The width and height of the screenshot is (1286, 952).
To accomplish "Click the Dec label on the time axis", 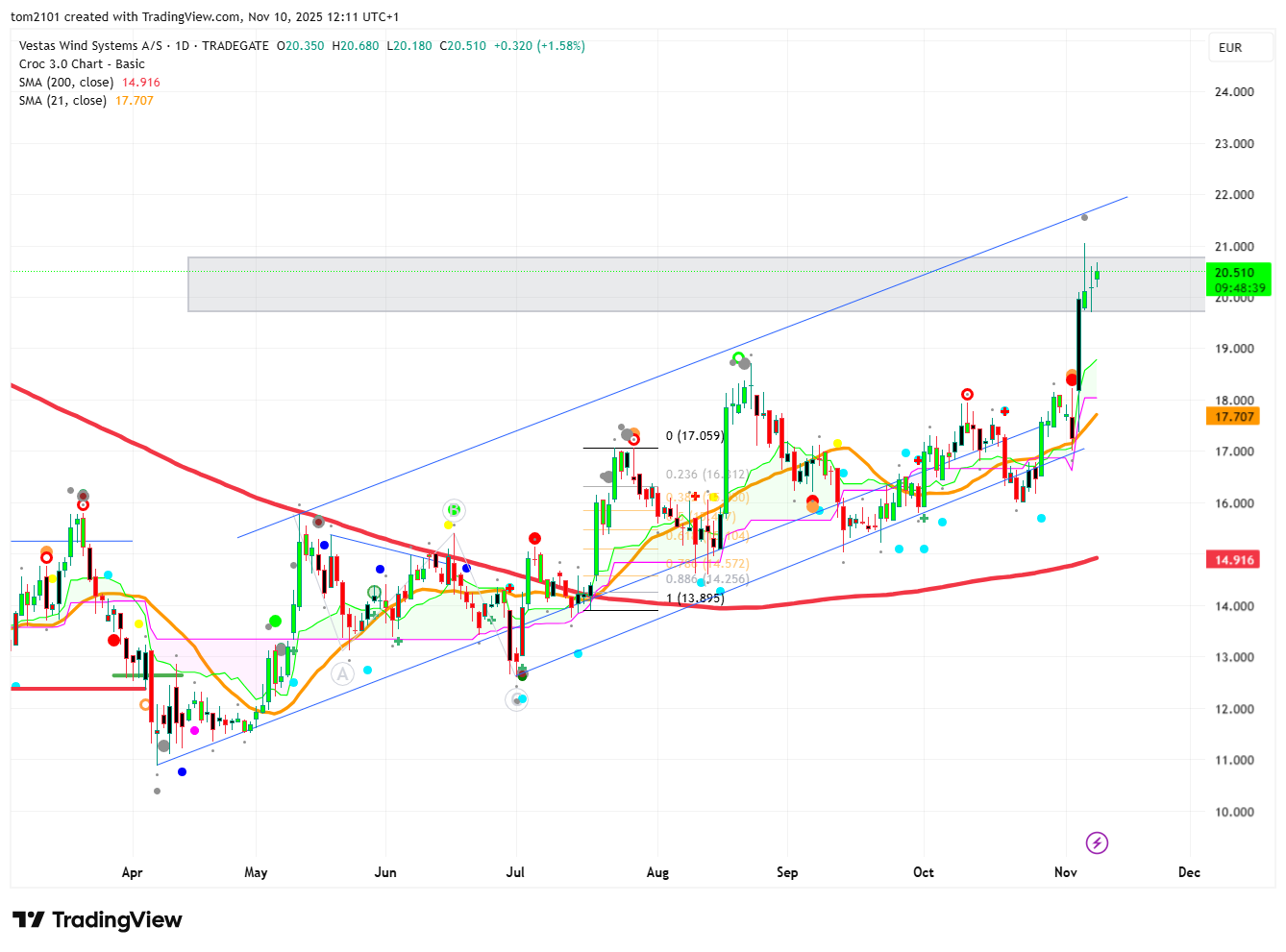I will 1189,872.
